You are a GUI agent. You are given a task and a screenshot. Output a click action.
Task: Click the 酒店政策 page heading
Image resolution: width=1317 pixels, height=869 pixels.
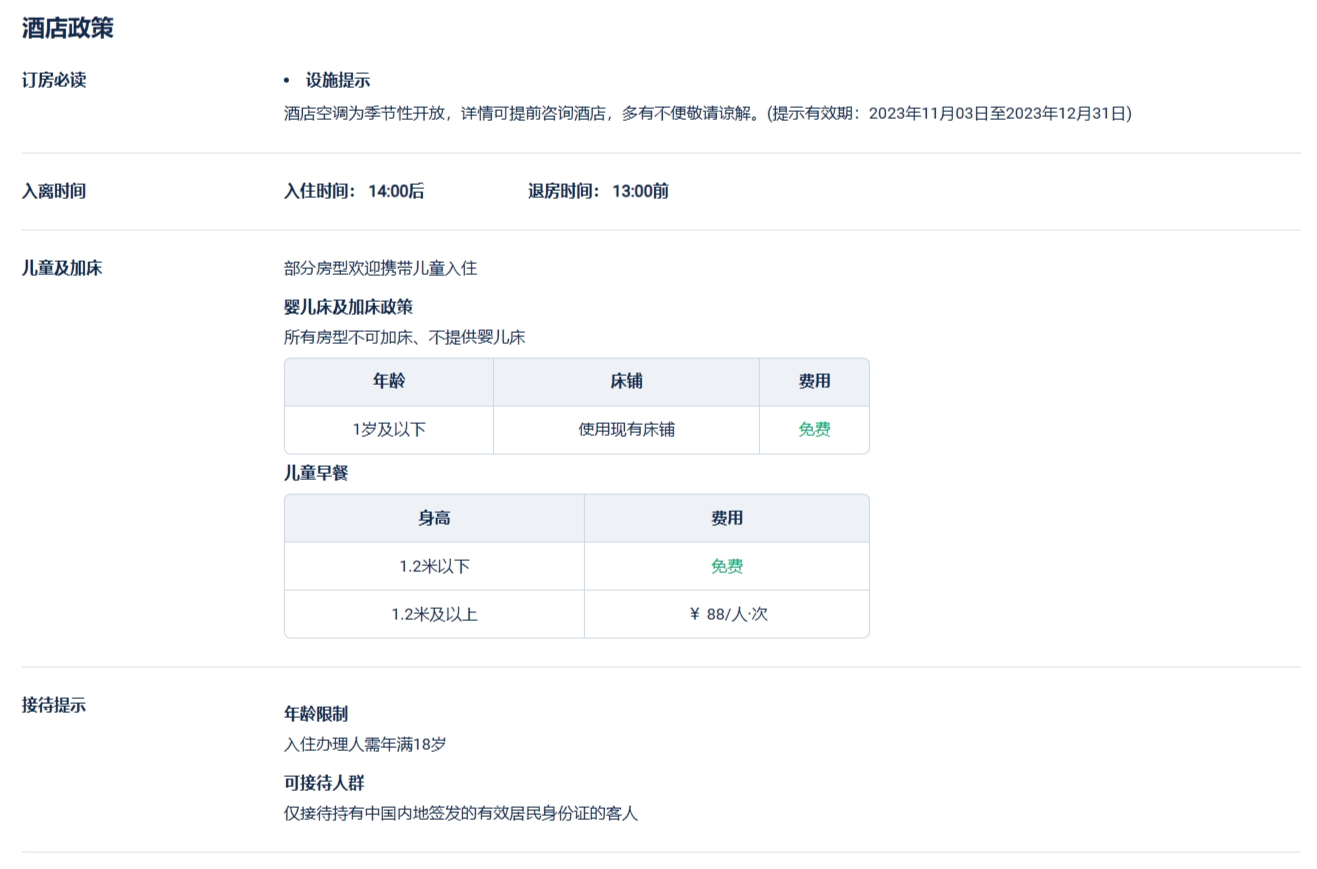click(68, 28)
